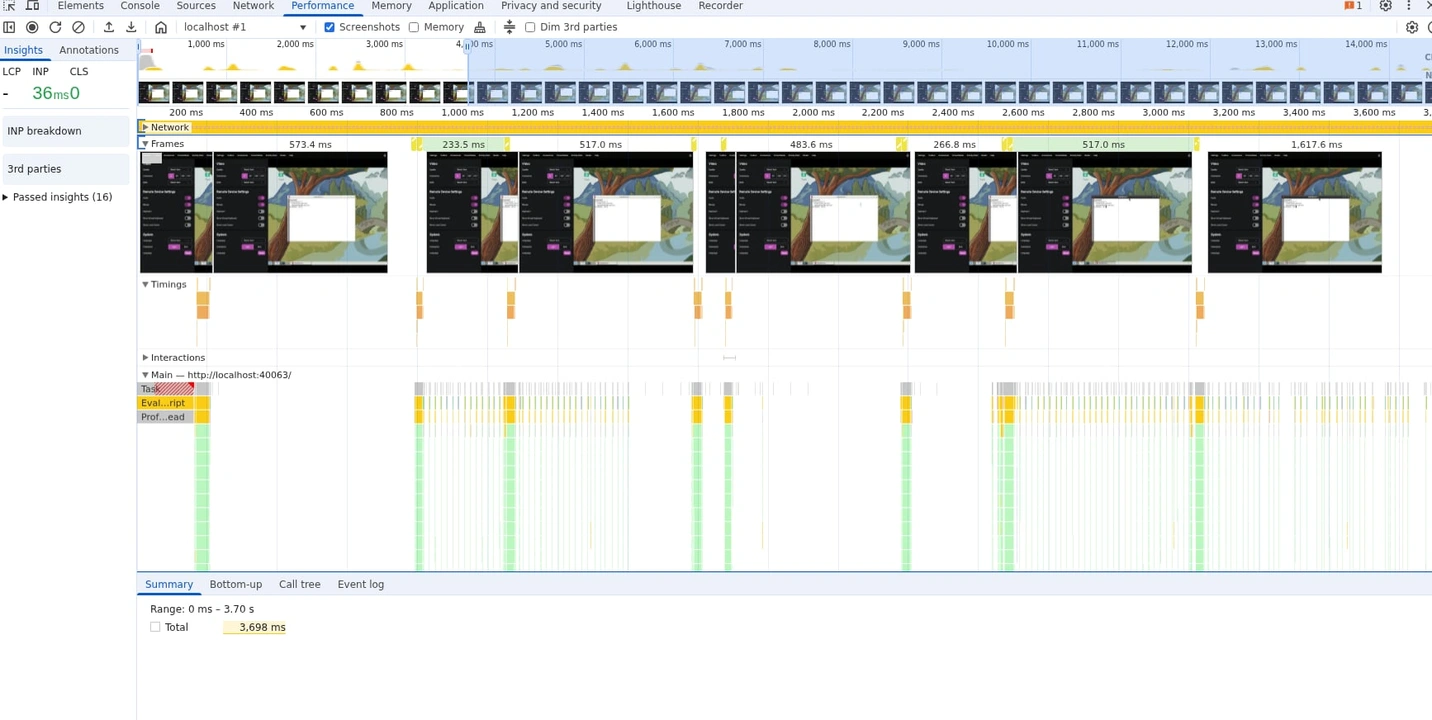Open live metrics via home icon
This screenshot has height=720, width=1432.
click(161, 27)
